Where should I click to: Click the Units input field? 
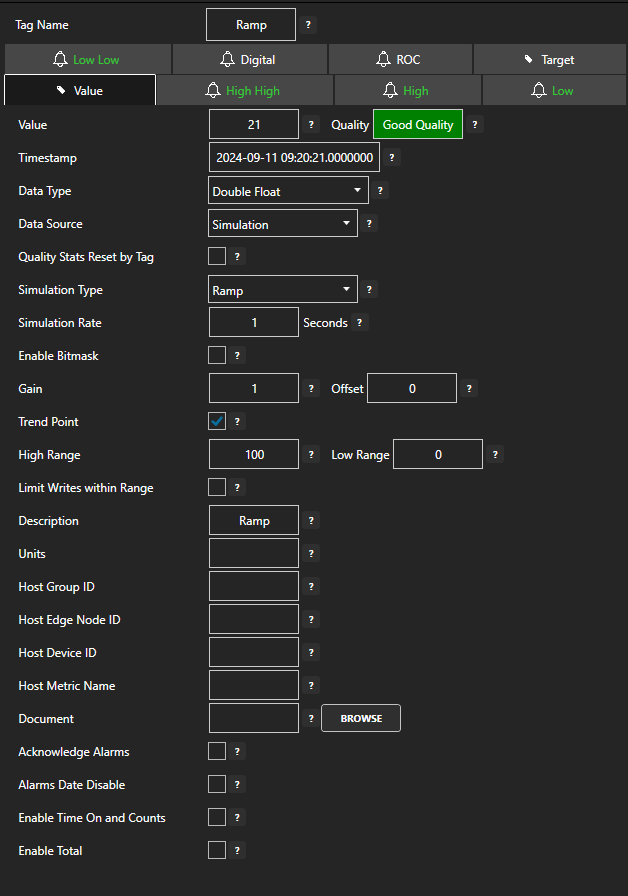[x=254, y=553]
